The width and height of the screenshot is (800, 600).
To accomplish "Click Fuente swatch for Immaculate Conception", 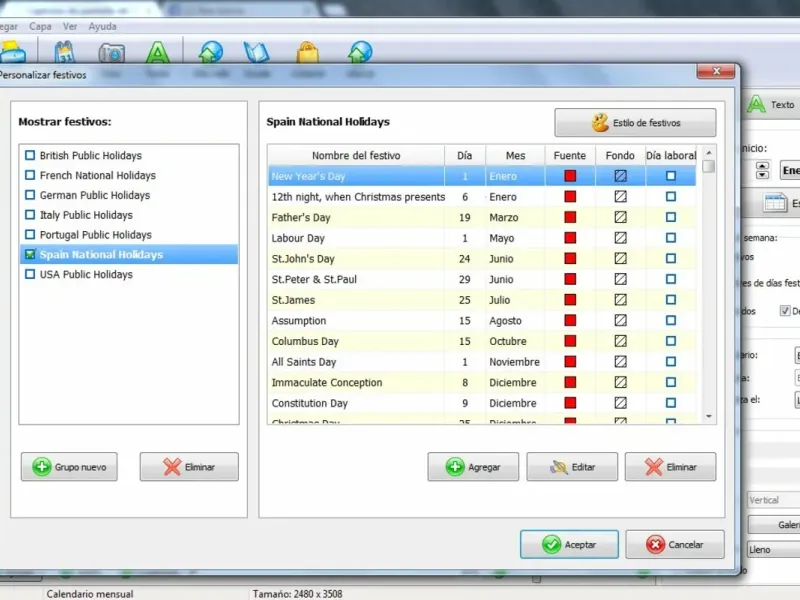I will [570, 382].
